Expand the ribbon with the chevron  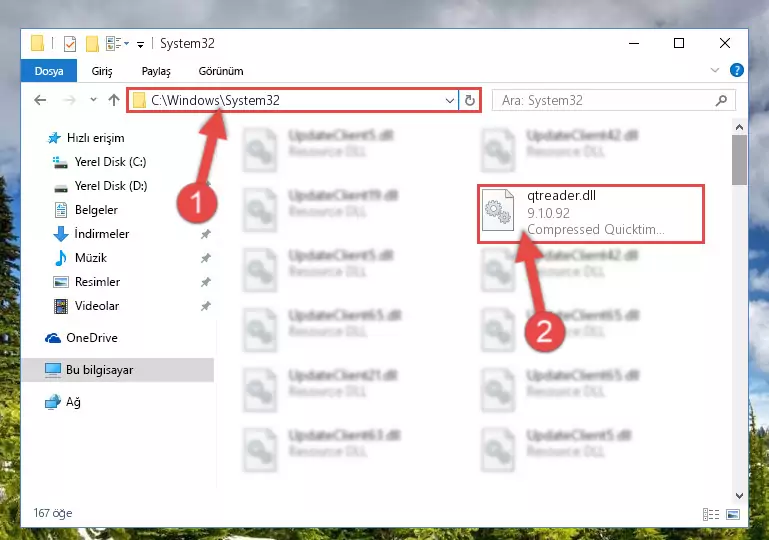click(x=715, y=70)
